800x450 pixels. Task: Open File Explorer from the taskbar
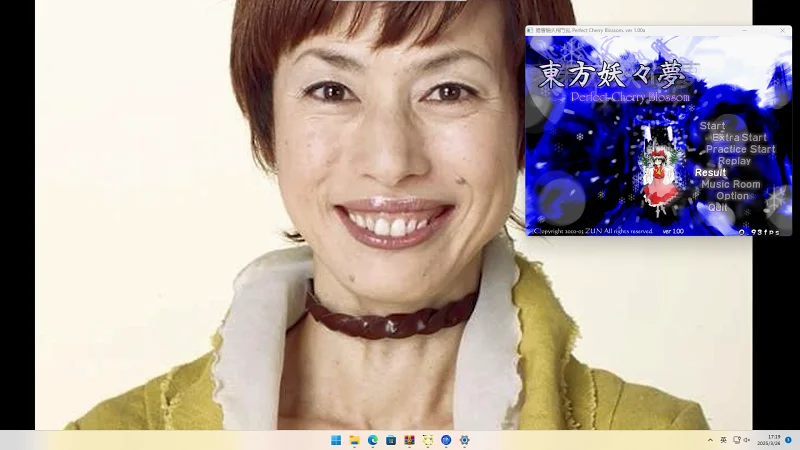click(354, 440)
